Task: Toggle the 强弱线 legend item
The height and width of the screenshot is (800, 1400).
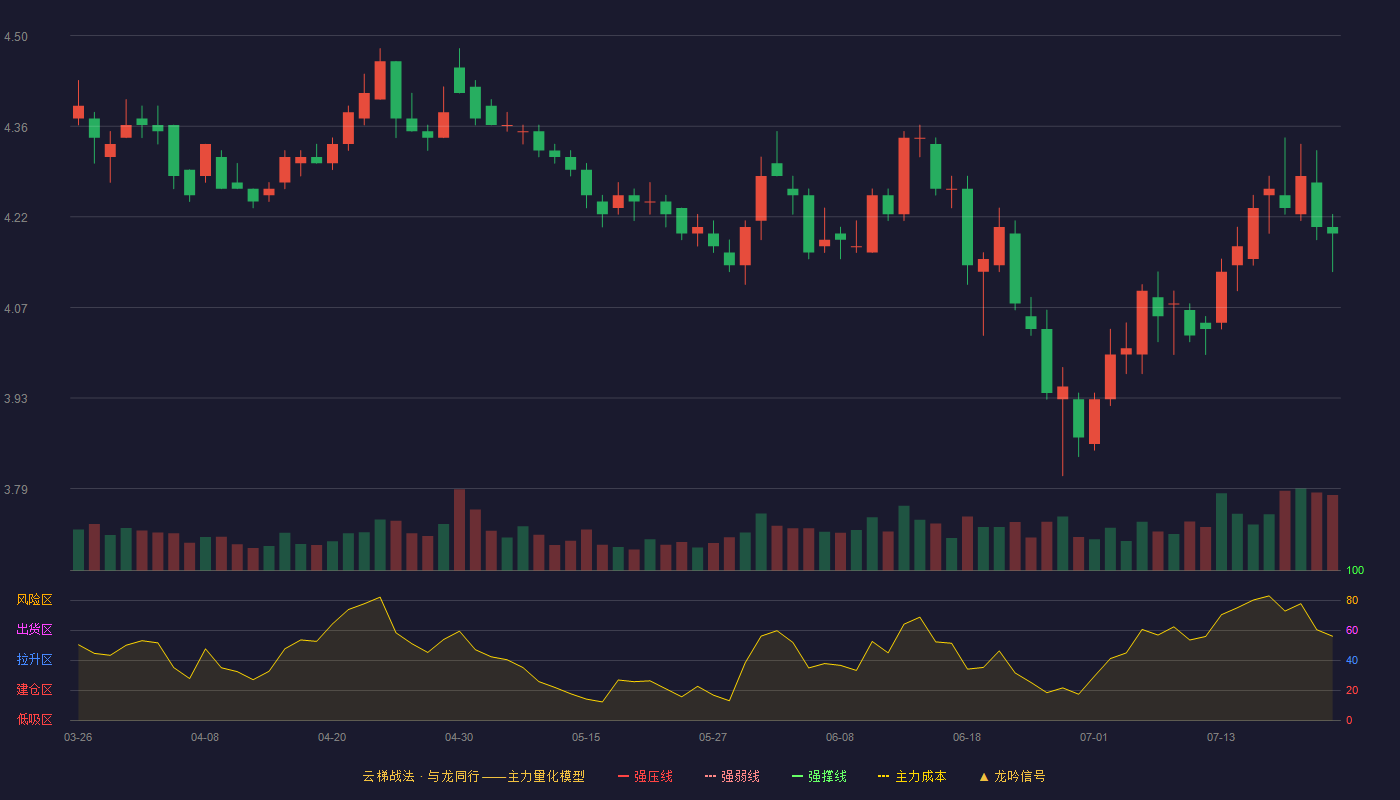Action: [x=732, y=776]
